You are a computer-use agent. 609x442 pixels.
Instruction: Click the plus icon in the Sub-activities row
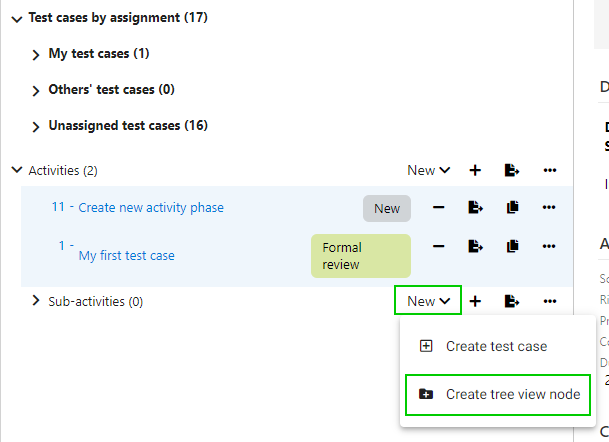point(475,301)
